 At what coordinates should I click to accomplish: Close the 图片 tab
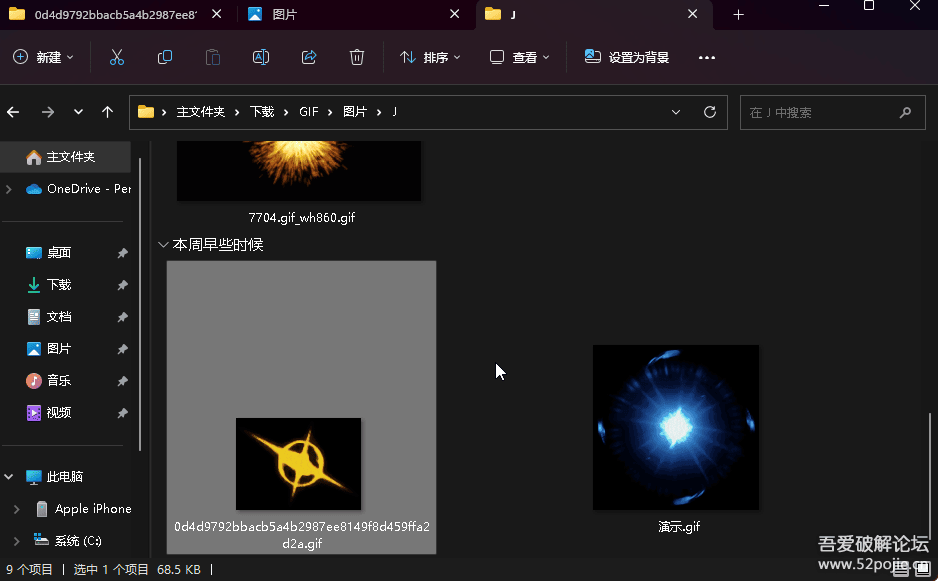(455, 14)
